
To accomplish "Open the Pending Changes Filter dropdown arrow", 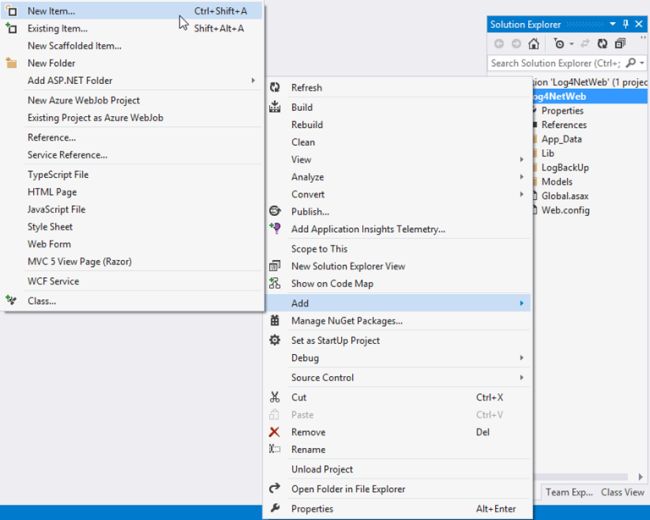I will coord(571,44).
